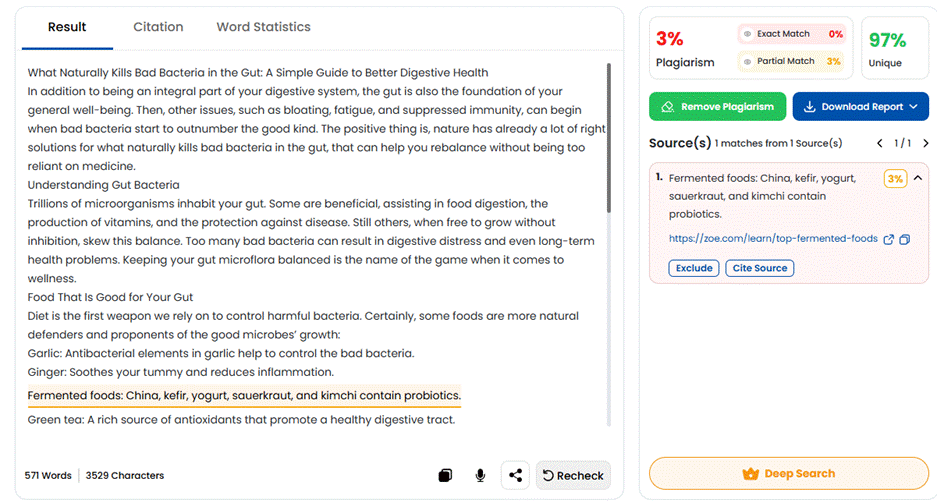This screenshot has height=503, width=937.
Task: Switch to the Word Statistics tab
Action: point(264,27)
